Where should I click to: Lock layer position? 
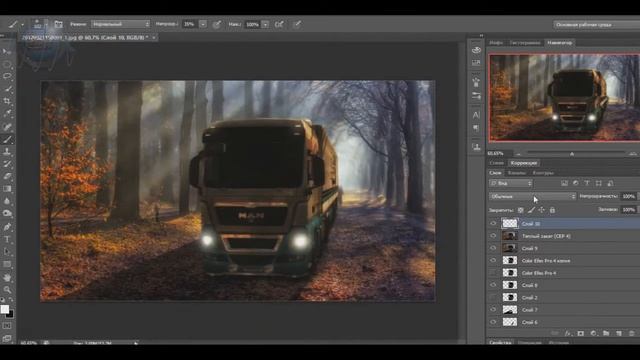[x=542, y=210]
